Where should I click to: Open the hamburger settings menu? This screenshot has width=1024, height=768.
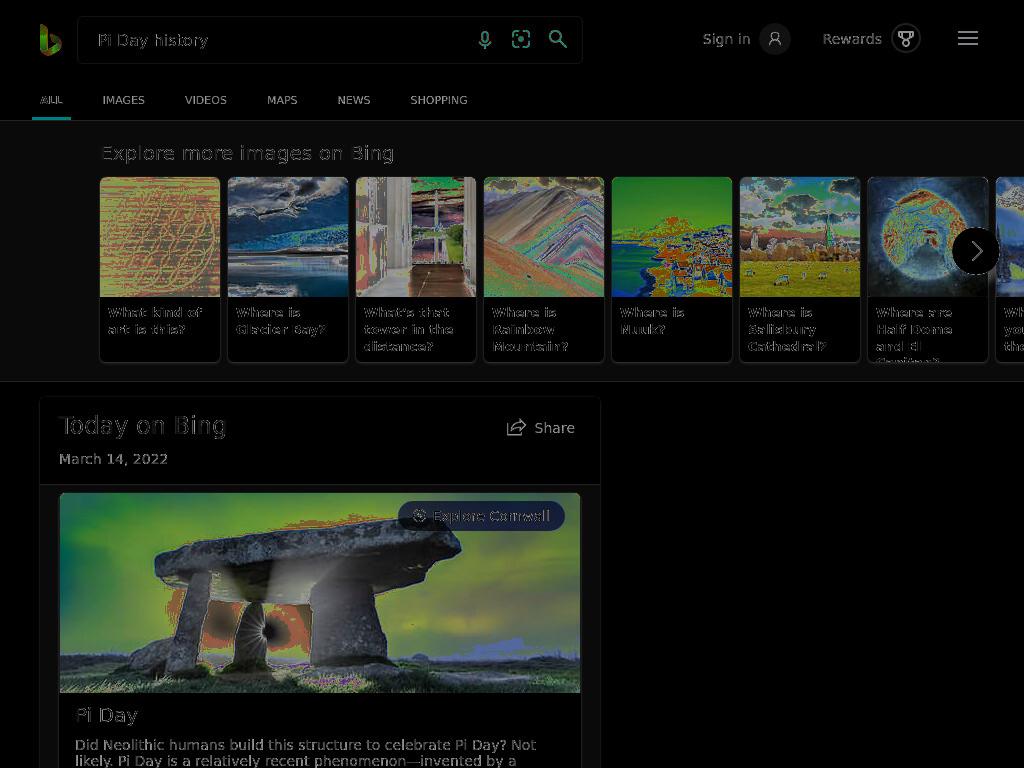pyautogui.click(x=968, y=39)
